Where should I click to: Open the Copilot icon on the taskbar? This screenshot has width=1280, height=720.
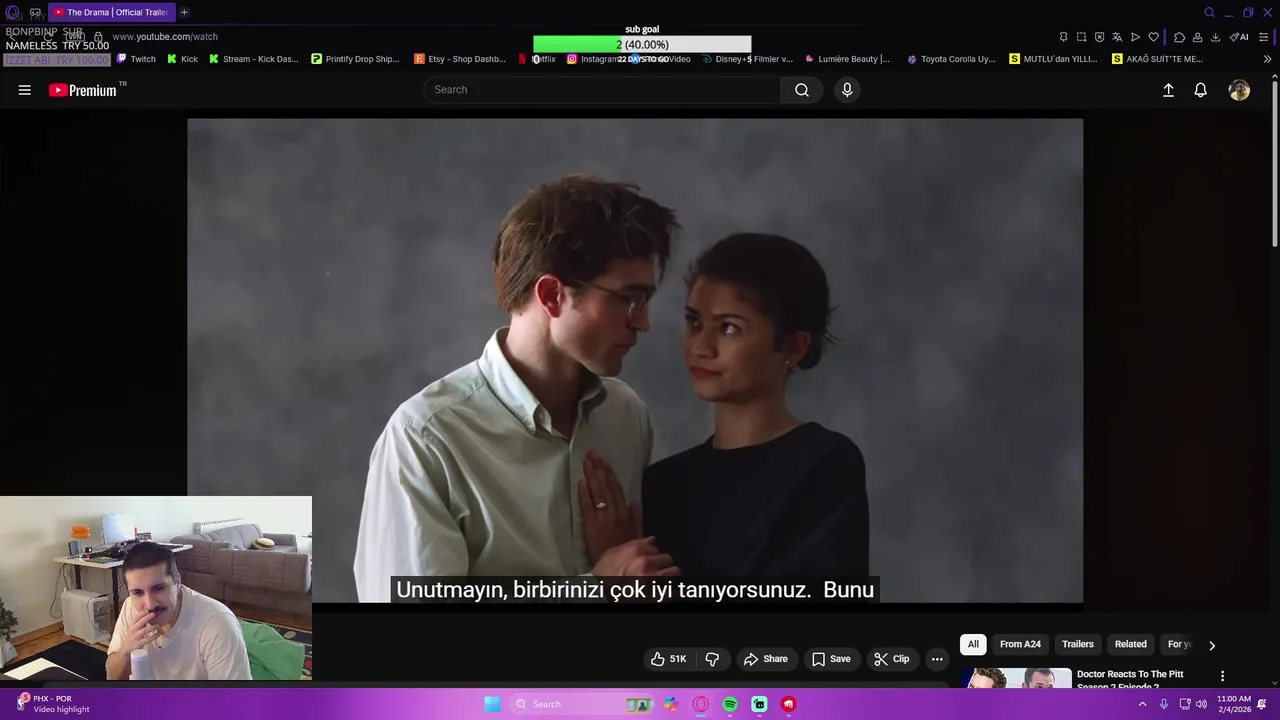click(x=671, y=704)
